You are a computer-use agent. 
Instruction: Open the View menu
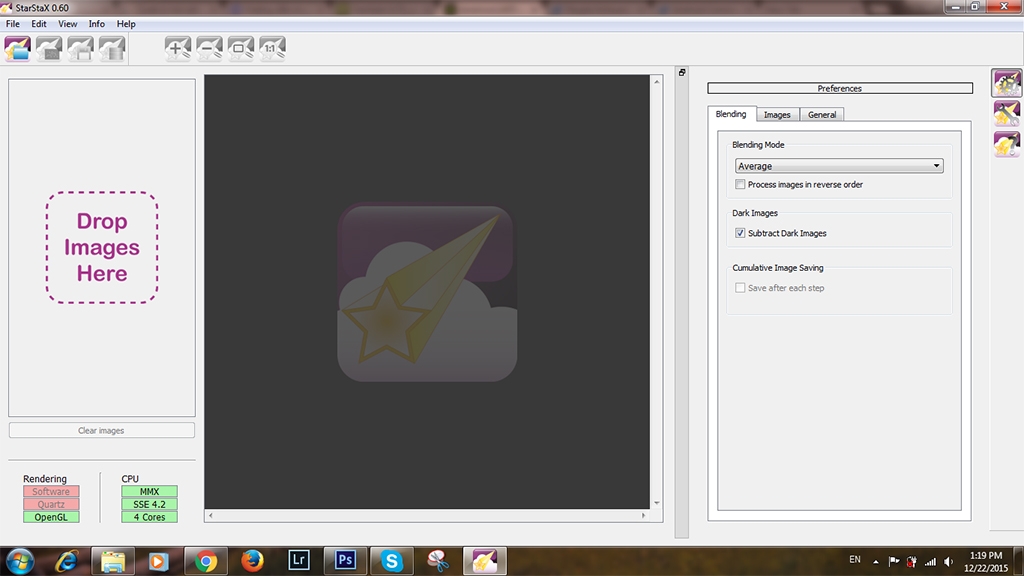coord(67,24)
